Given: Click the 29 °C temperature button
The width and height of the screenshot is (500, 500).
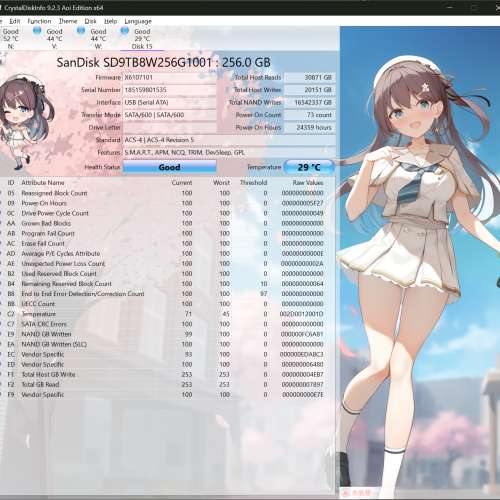Looking at the screenshot, I should (x=309, y=167).
